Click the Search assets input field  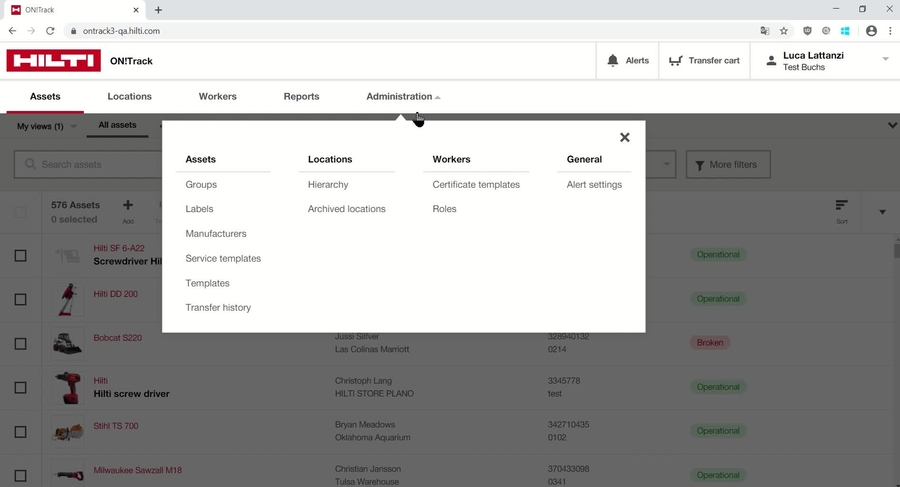coord(88,164)
